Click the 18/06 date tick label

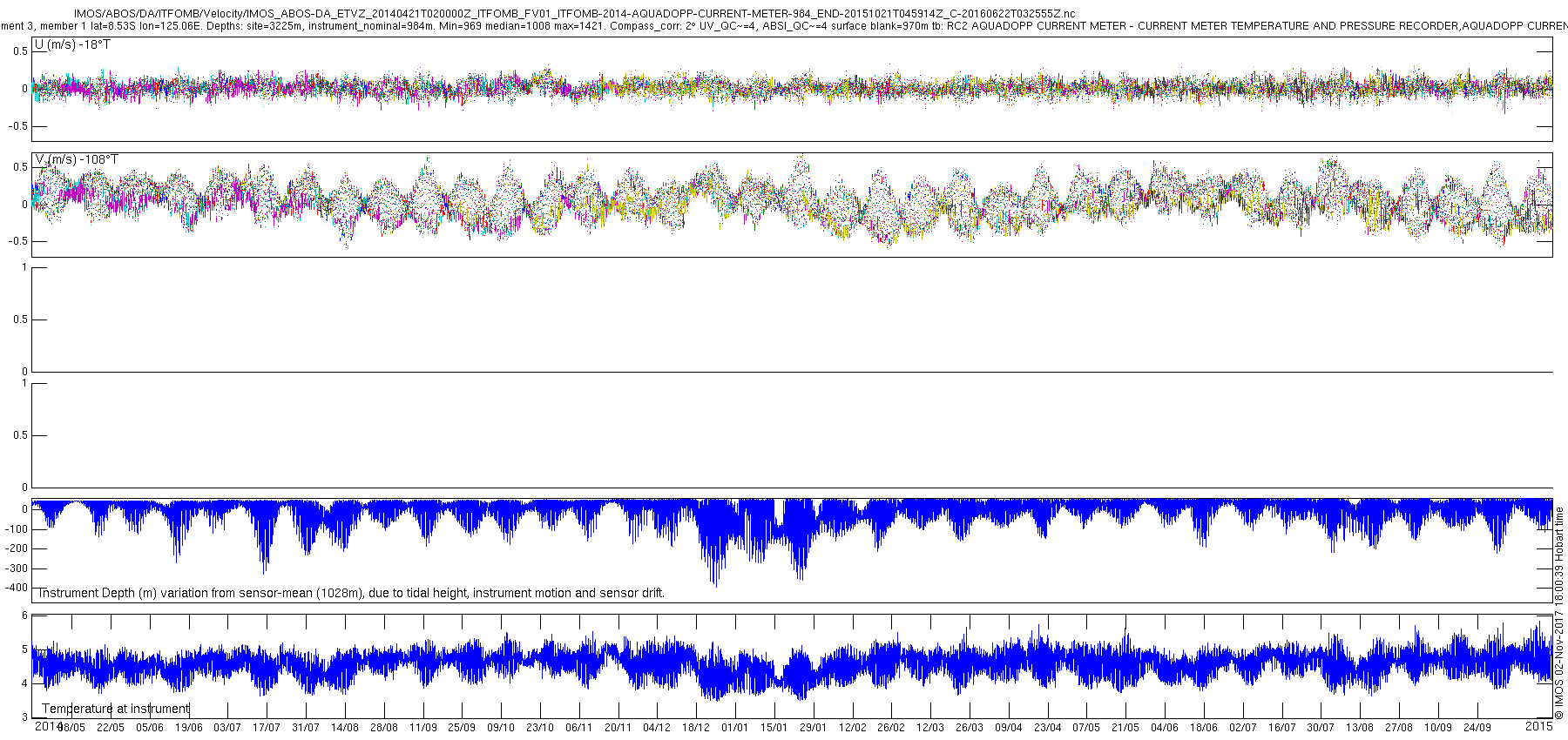[1204, 728]
